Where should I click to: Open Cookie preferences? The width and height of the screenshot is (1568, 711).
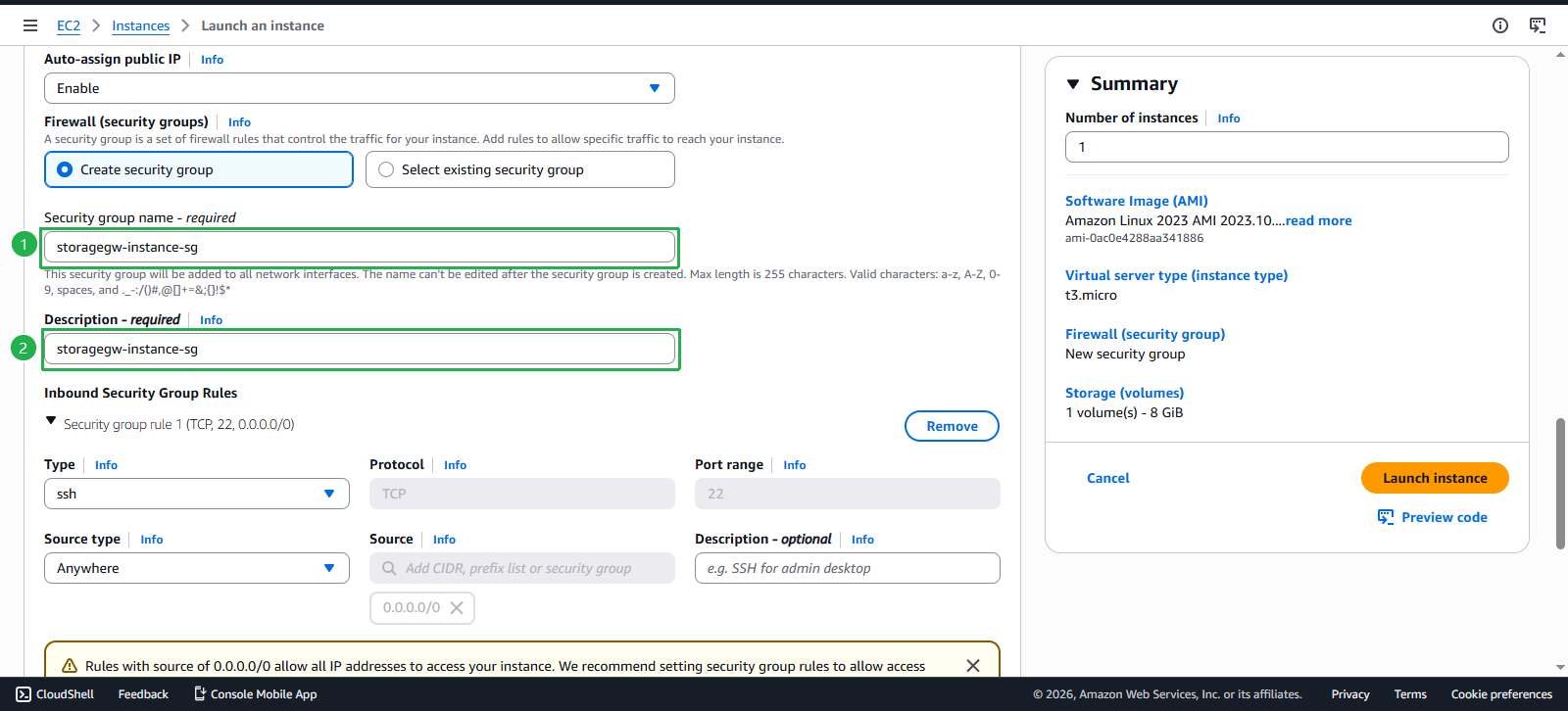pos(1501,694)
